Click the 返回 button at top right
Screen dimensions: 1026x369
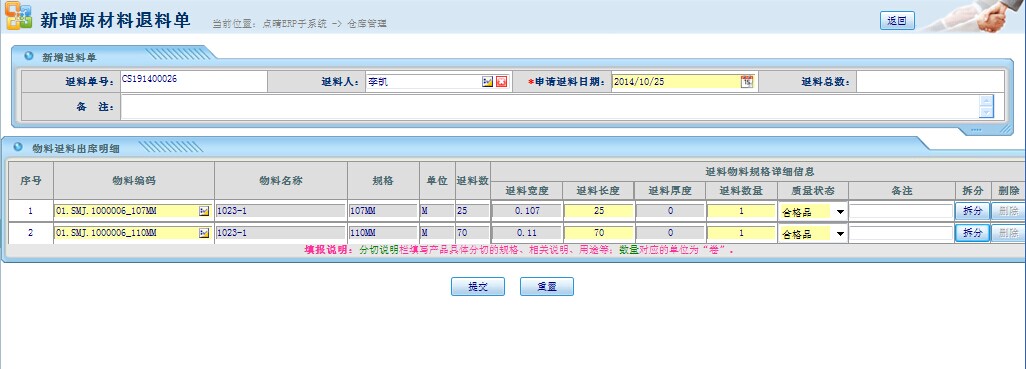click(x=897, y=21)
